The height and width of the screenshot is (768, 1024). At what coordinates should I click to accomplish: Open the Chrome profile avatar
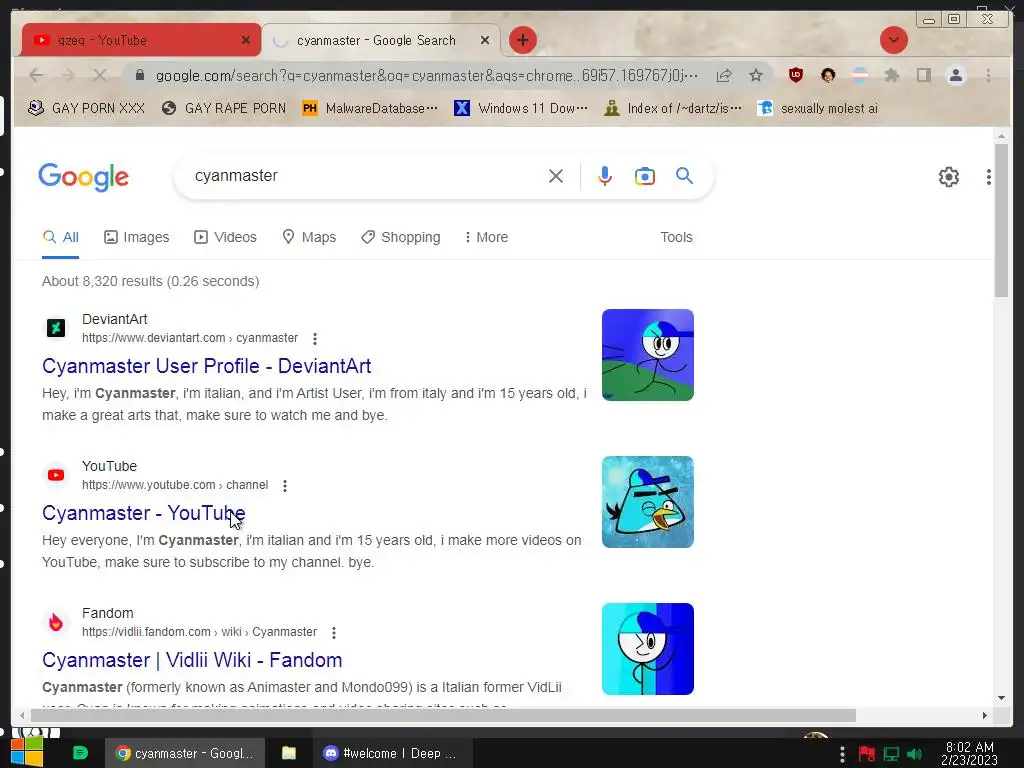click(955, 75)
